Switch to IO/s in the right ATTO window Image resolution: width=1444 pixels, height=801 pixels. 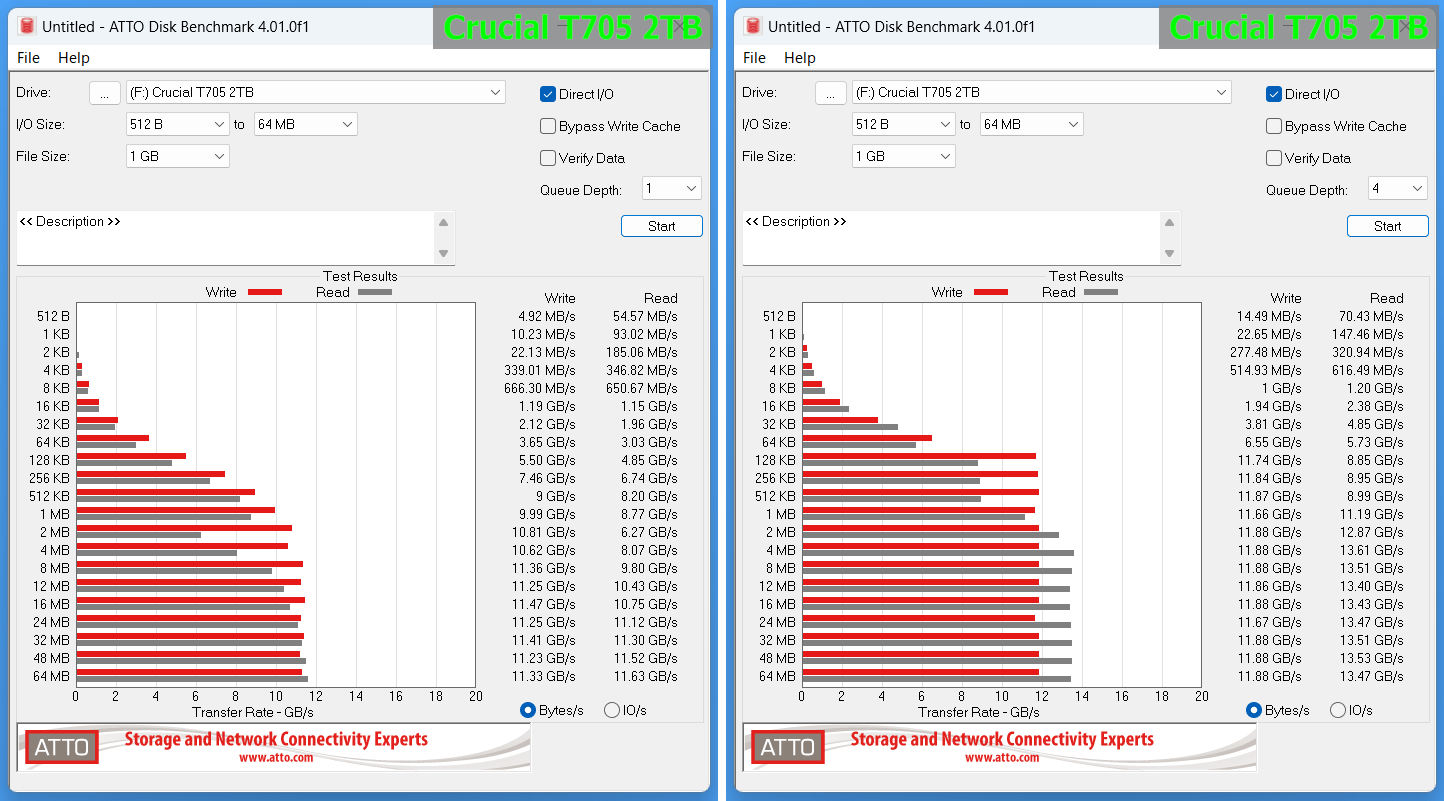1338,710
